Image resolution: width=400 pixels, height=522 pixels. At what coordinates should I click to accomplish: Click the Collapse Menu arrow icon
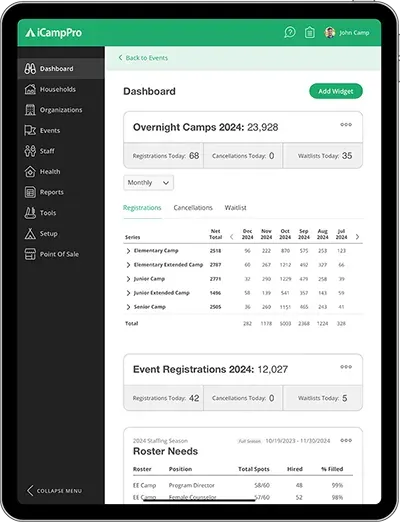(x=30, y=491)
